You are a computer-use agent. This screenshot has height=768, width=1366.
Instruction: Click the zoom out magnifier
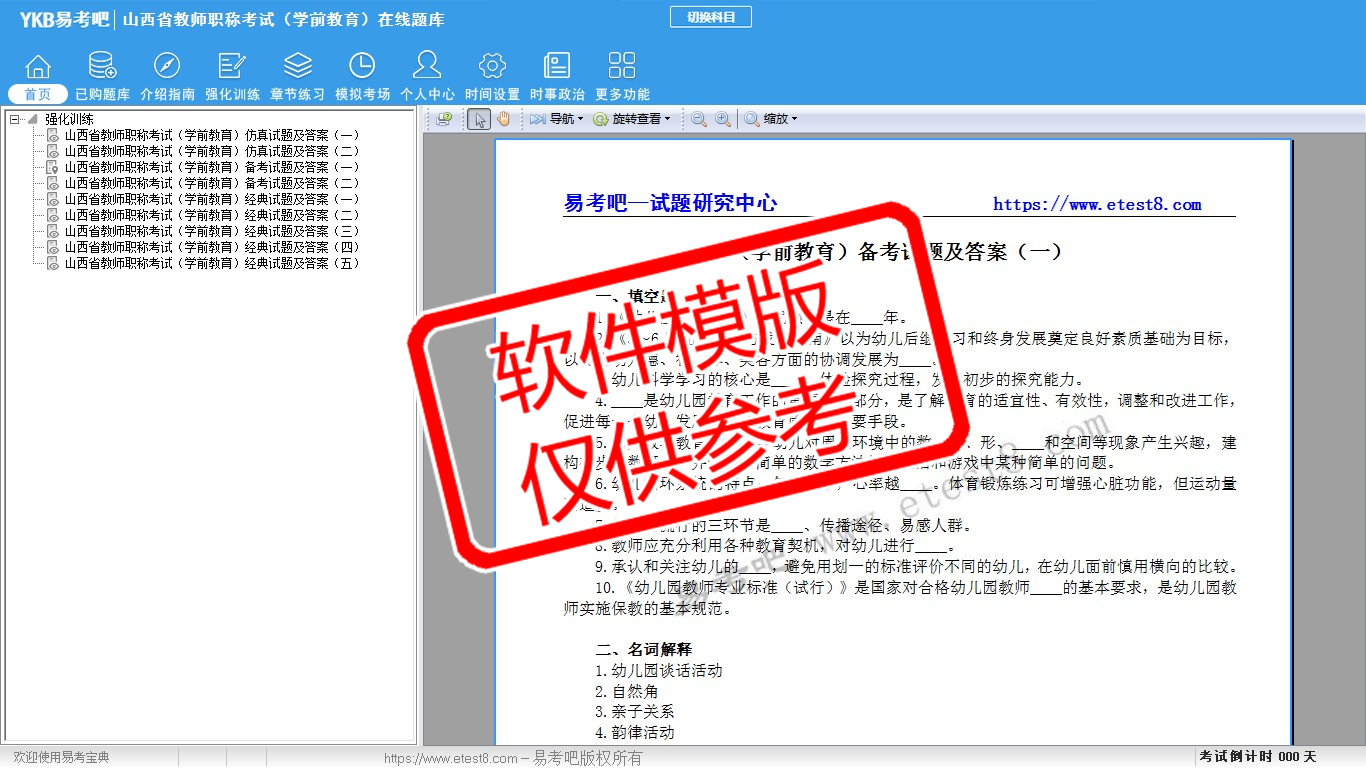click(698, 119)
